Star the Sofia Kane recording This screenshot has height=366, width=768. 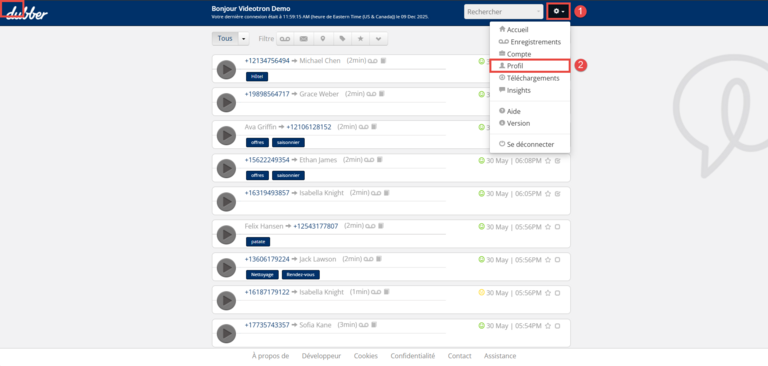point(548,326)
